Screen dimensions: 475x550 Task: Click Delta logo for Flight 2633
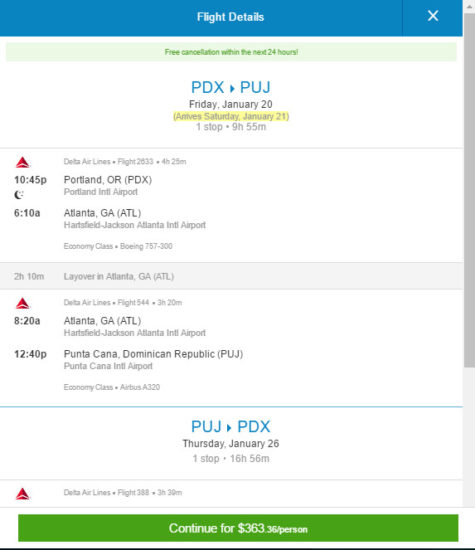pyautogui.click(x=23, y=162)
